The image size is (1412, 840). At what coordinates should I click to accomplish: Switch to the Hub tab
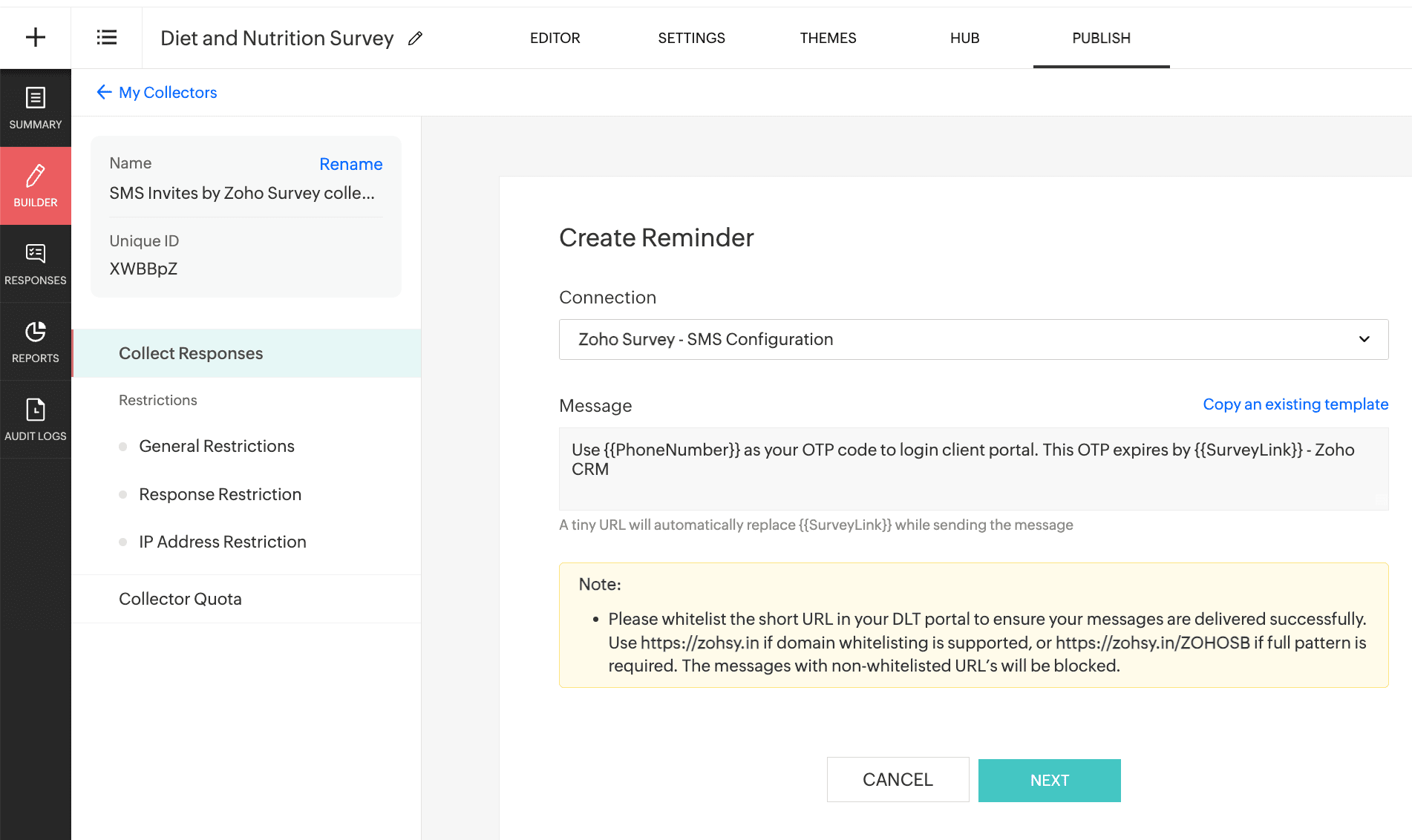click(x=965, y=38)
